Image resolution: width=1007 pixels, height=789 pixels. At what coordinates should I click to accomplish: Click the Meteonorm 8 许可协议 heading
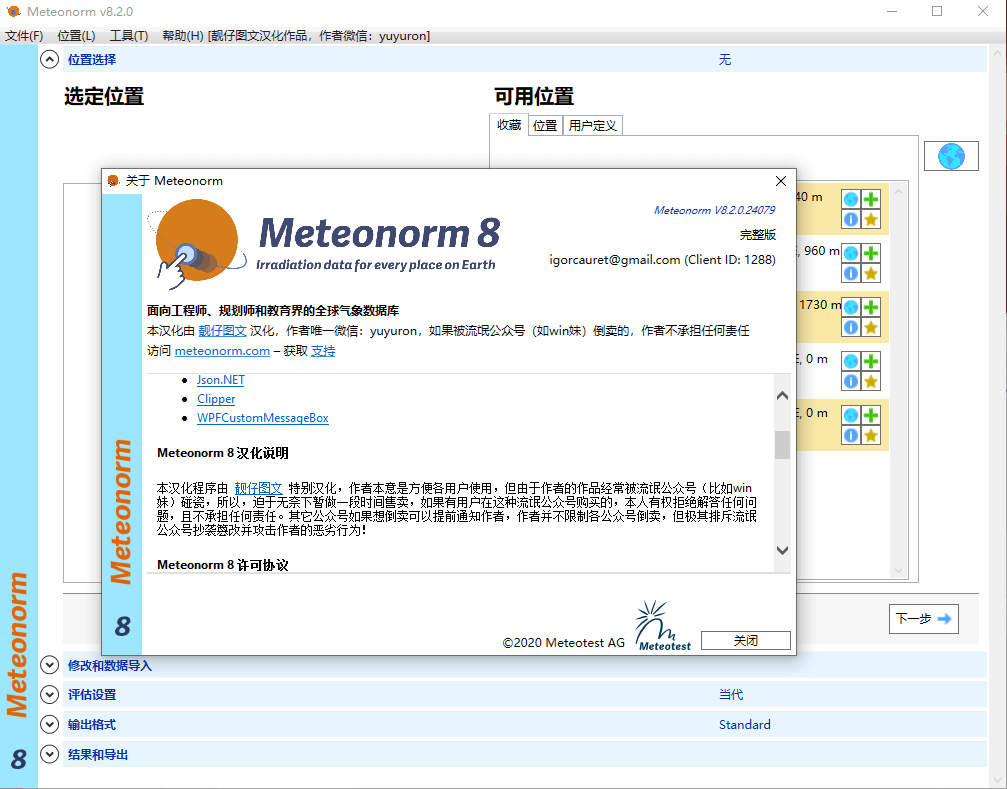pyautogui.click(x=223, y=565)
